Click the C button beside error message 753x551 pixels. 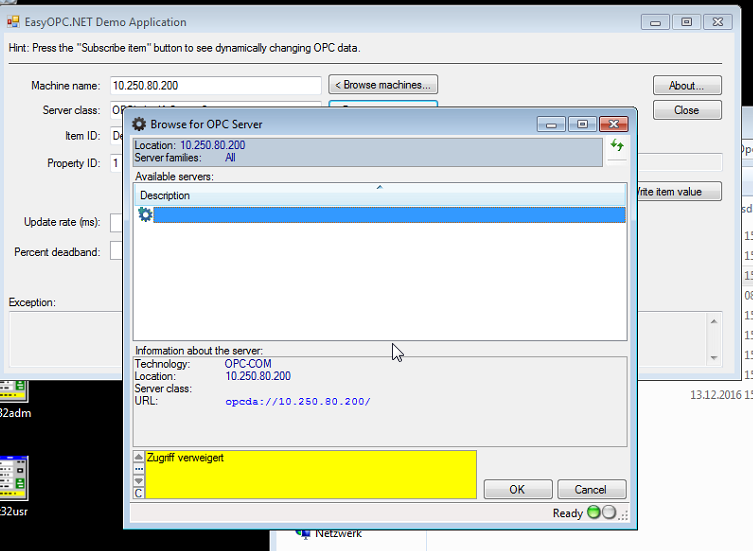[x=139, y=493]
